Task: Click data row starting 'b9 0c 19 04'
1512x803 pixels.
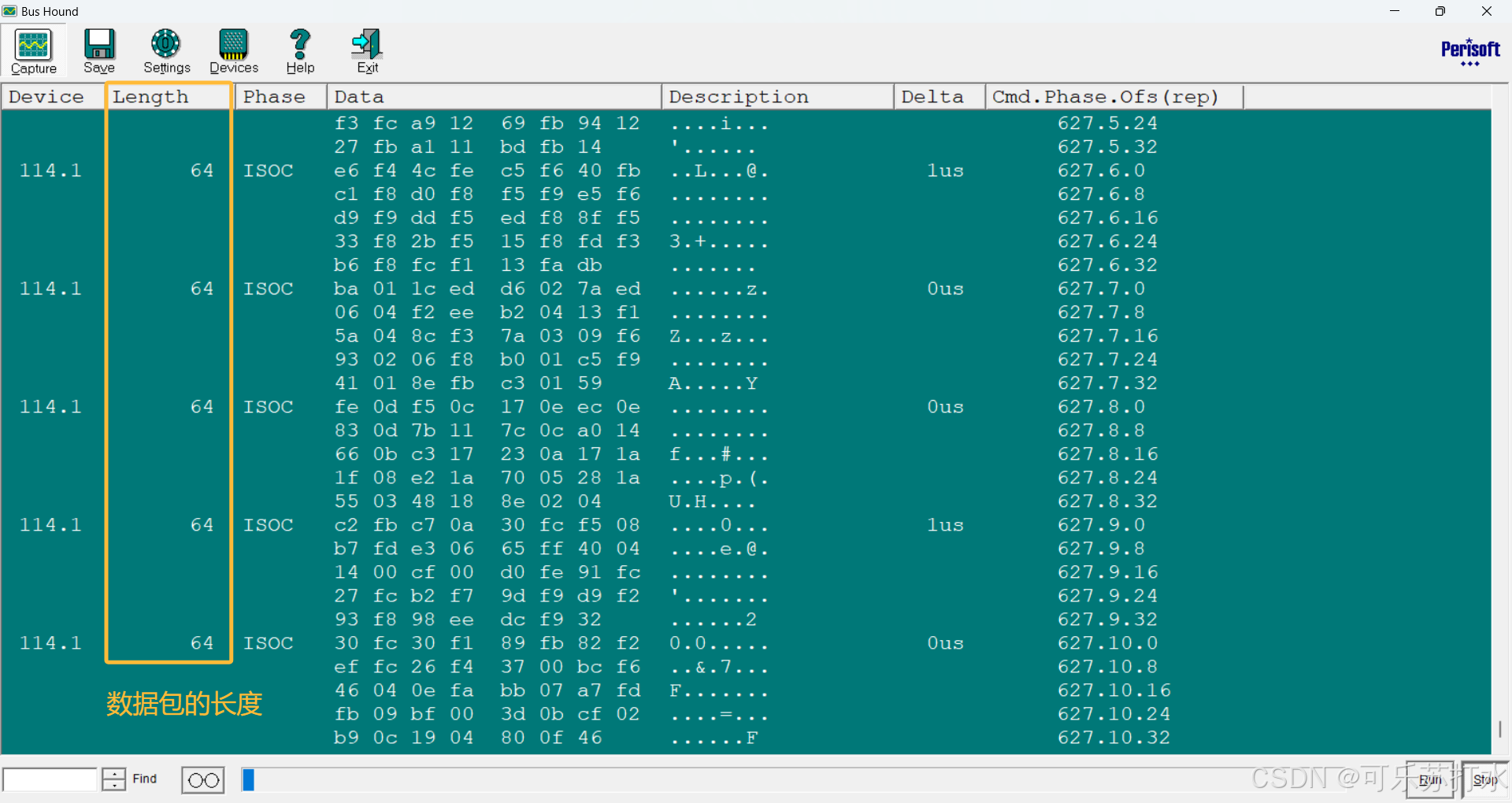Action: click(468, 737)
